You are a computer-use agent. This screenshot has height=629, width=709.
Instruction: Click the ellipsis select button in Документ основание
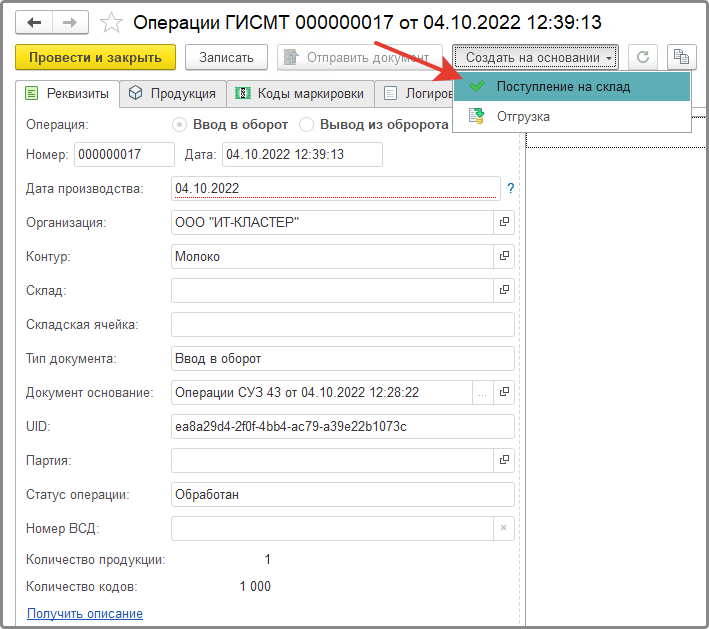483,392
